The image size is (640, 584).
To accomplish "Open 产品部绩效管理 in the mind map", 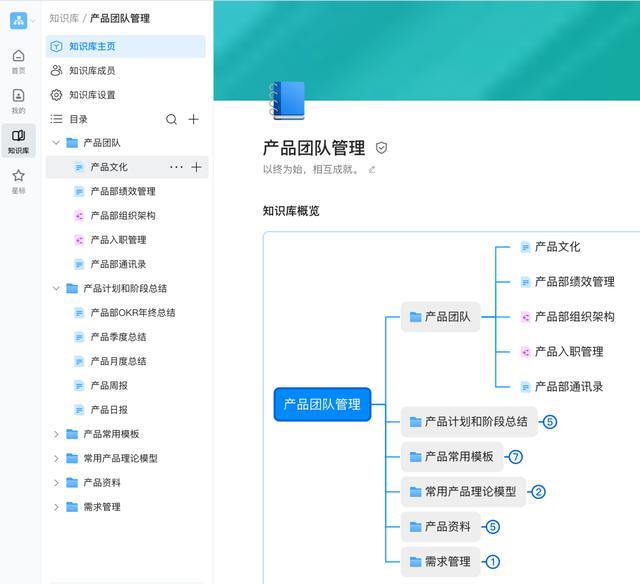I will tap(573, 282).
